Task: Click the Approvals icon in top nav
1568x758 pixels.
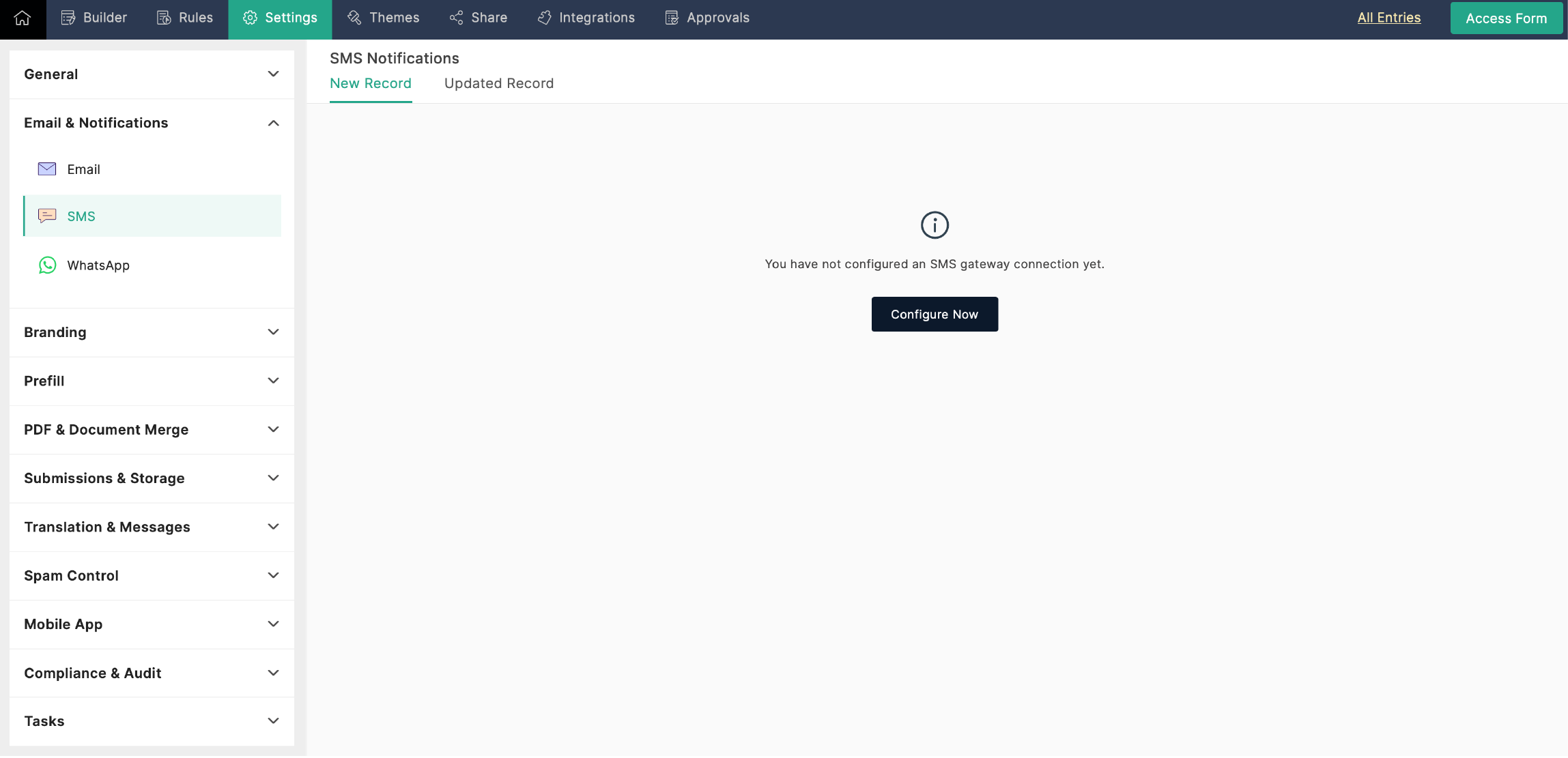Action: point(672,17)
